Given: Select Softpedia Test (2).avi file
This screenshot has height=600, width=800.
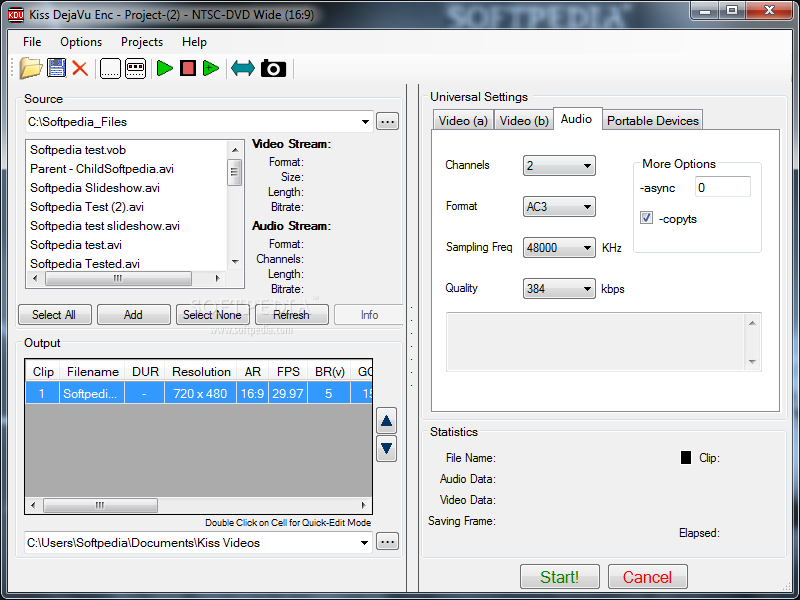Looking at the screenshot, I should tap(87, 207).
